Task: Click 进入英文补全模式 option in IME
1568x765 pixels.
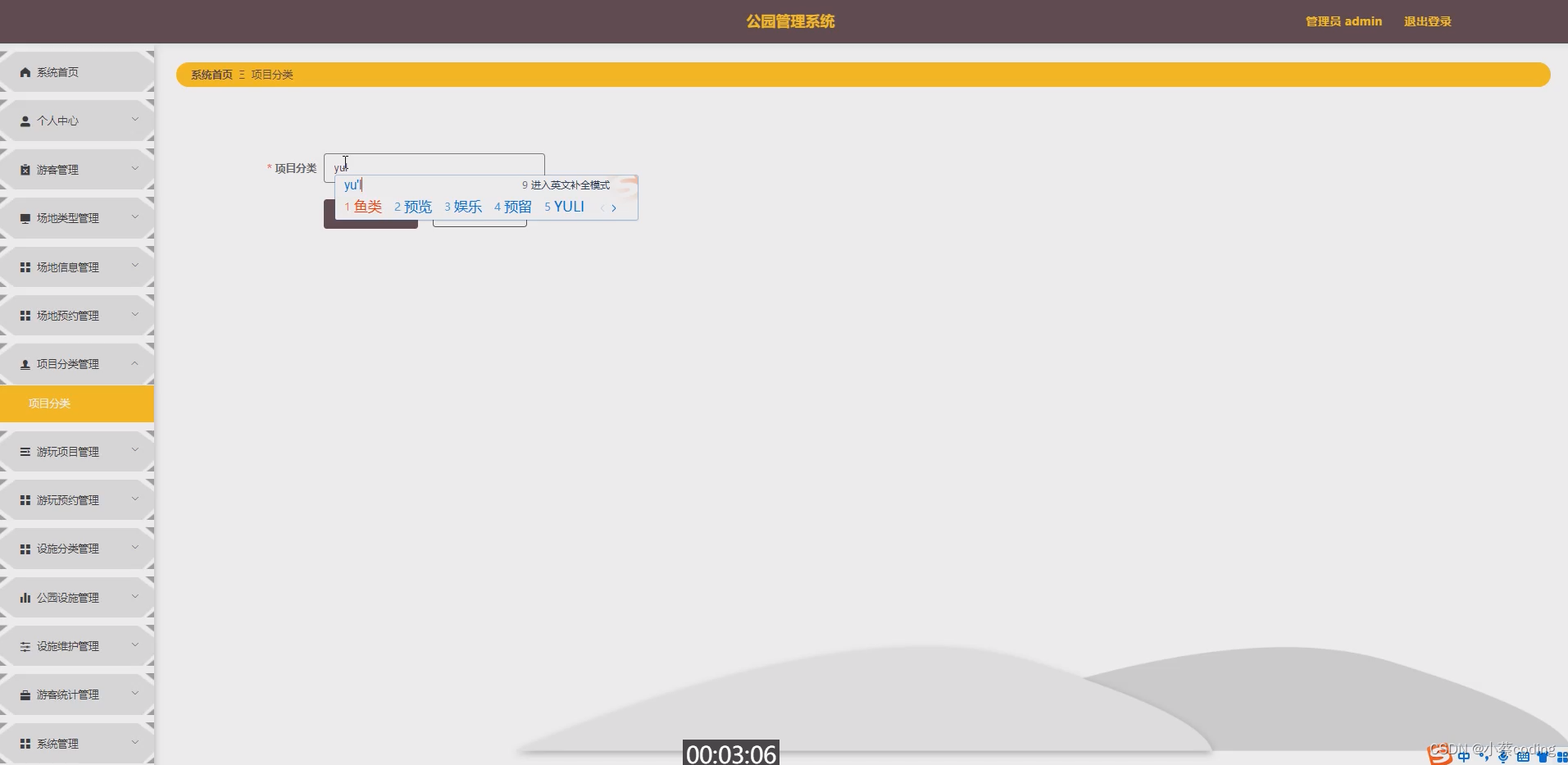Action: pos(566,185)
